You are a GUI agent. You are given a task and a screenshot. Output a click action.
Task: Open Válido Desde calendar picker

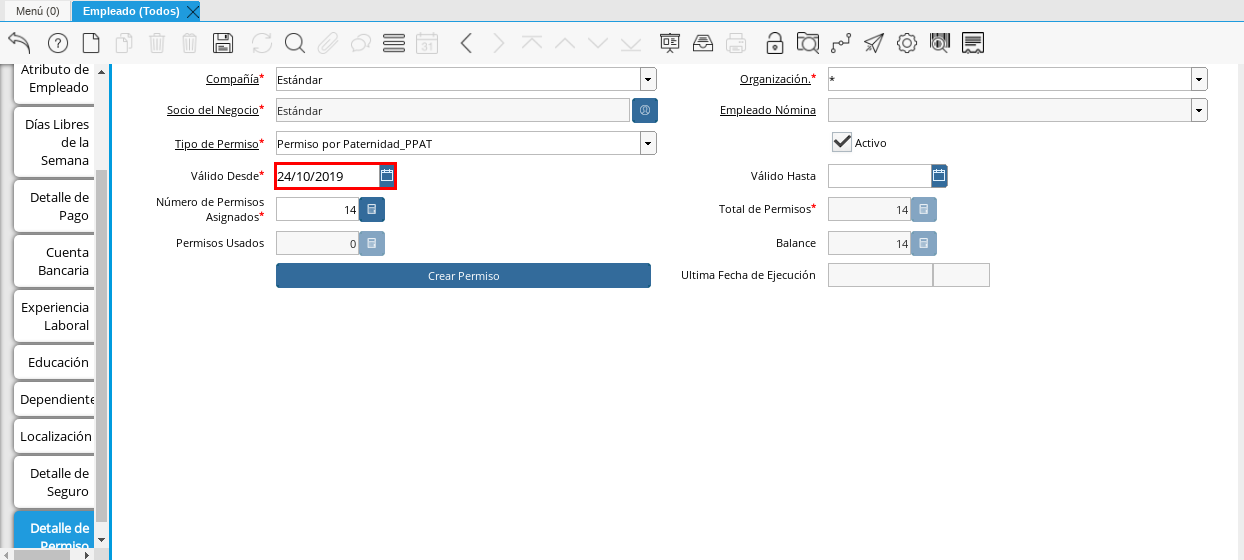coord(387,175)
